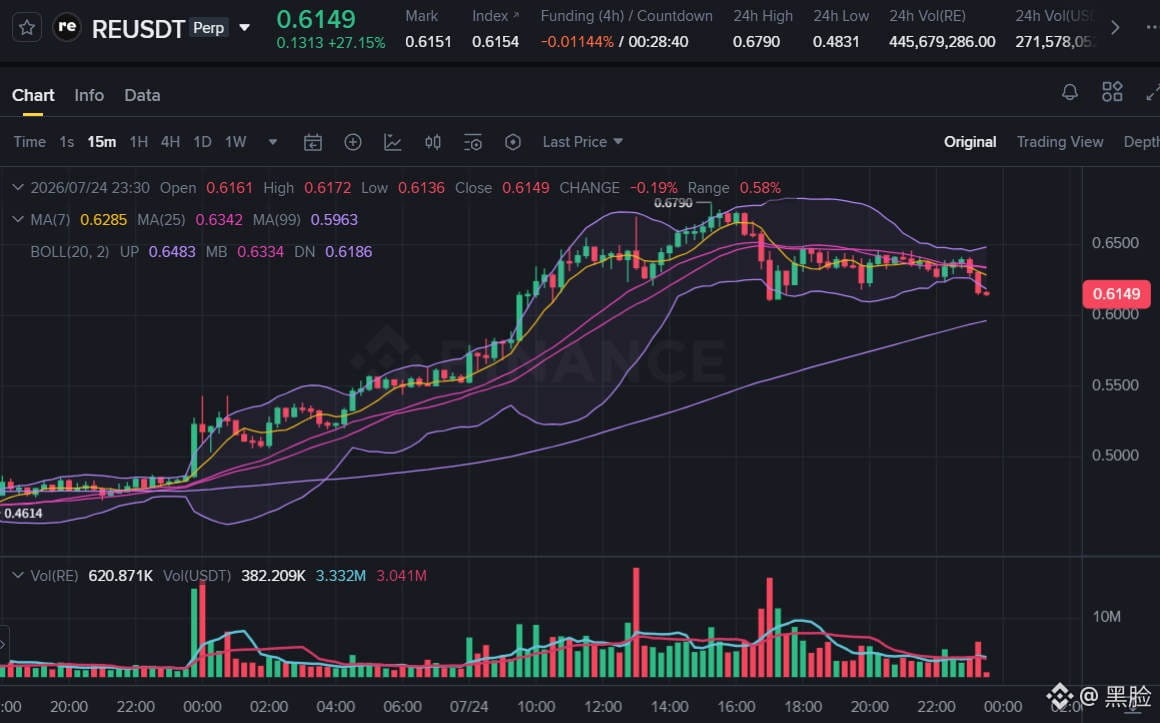Open the more options ellipsis menu
The width and height of the screenshot is (1160, 723).
1152,27
